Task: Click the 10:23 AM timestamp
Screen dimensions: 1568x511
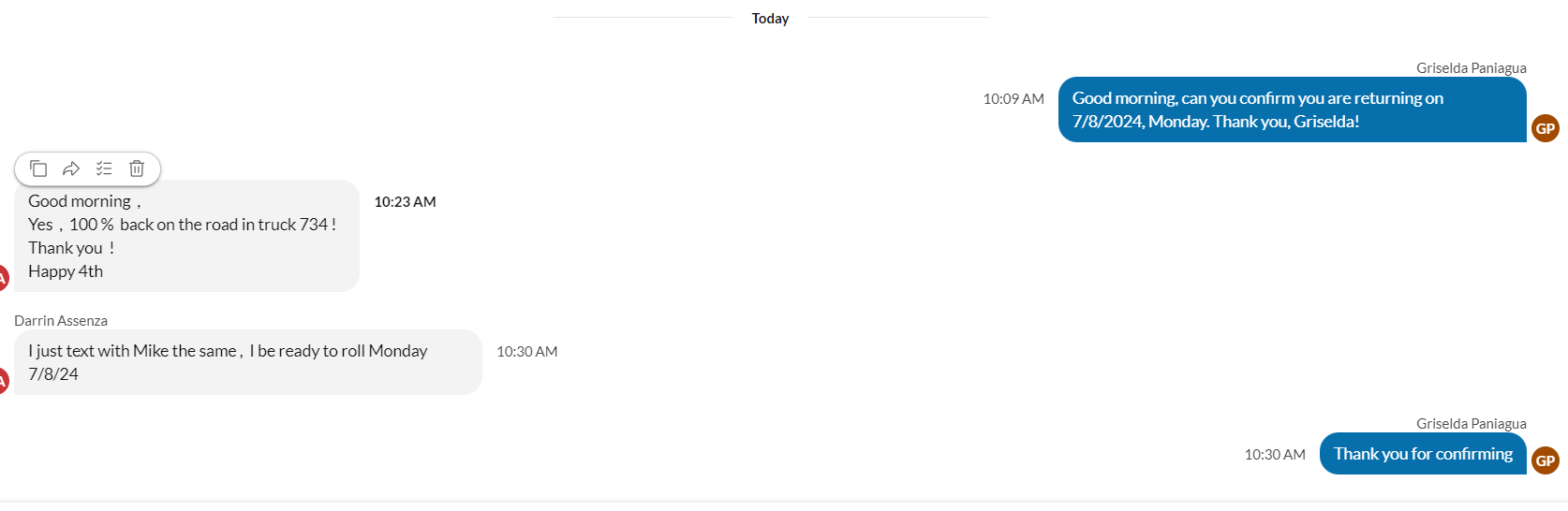Action: [x=405, y=201]
